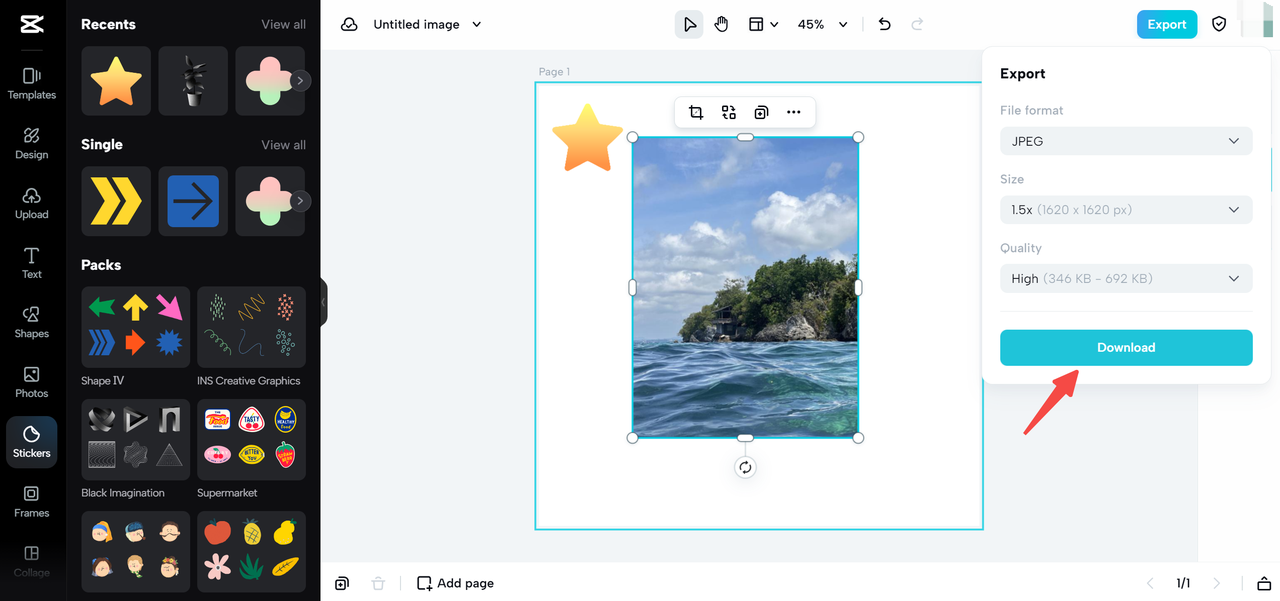1280x601 pixels.
Task: Open the layers panel icon at bottom right
Action: [1264, 583]
